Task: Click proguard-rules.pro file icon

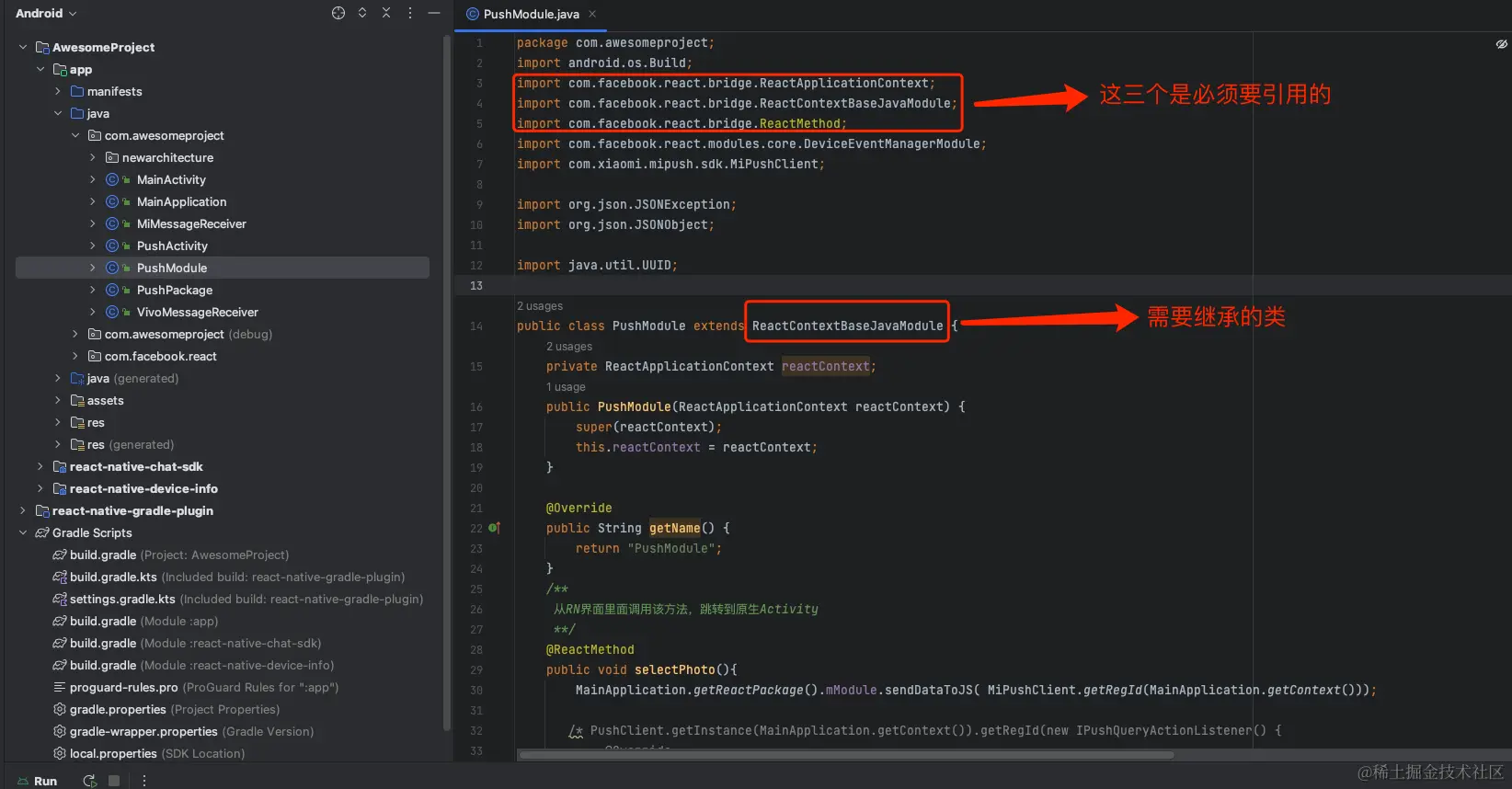Action: pyautogui.click(x=60, y=687)
